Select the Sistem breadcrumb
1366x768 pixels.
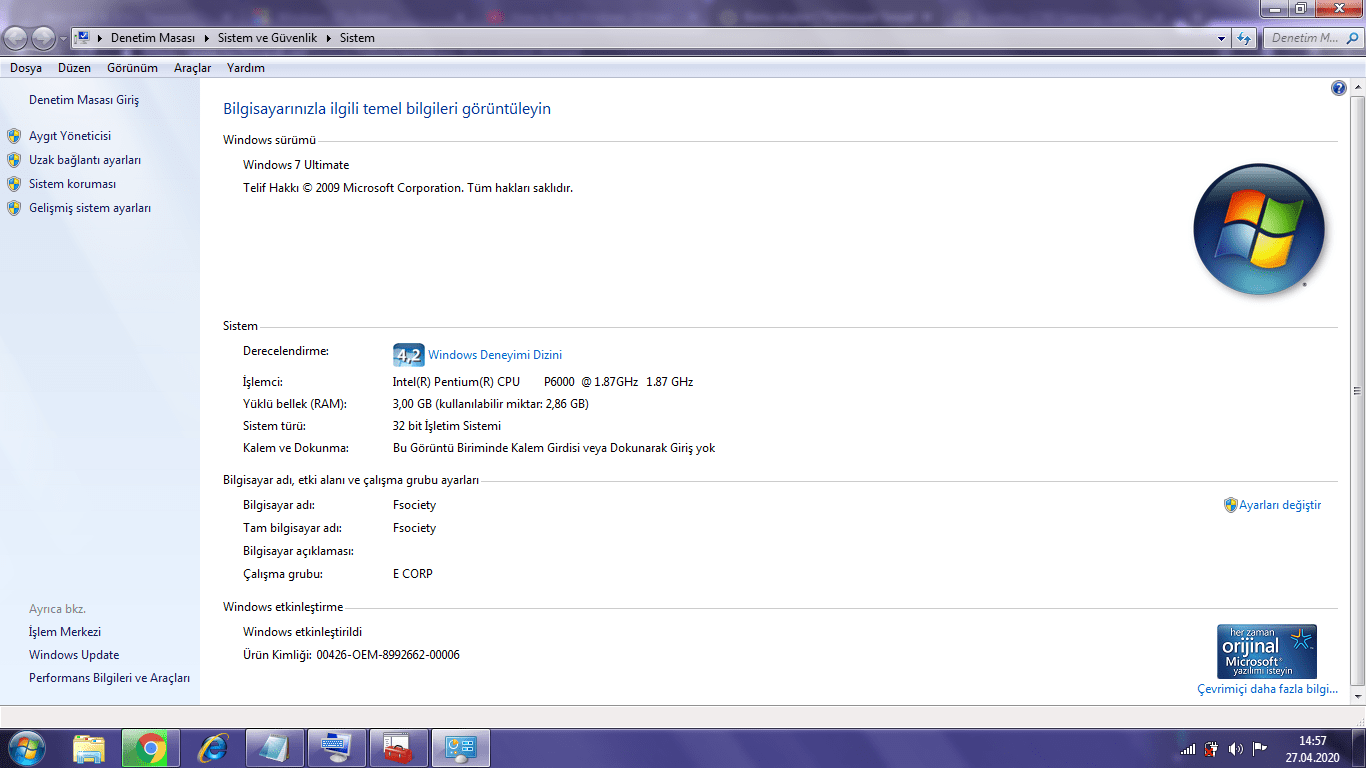click(x=357, y=38)
